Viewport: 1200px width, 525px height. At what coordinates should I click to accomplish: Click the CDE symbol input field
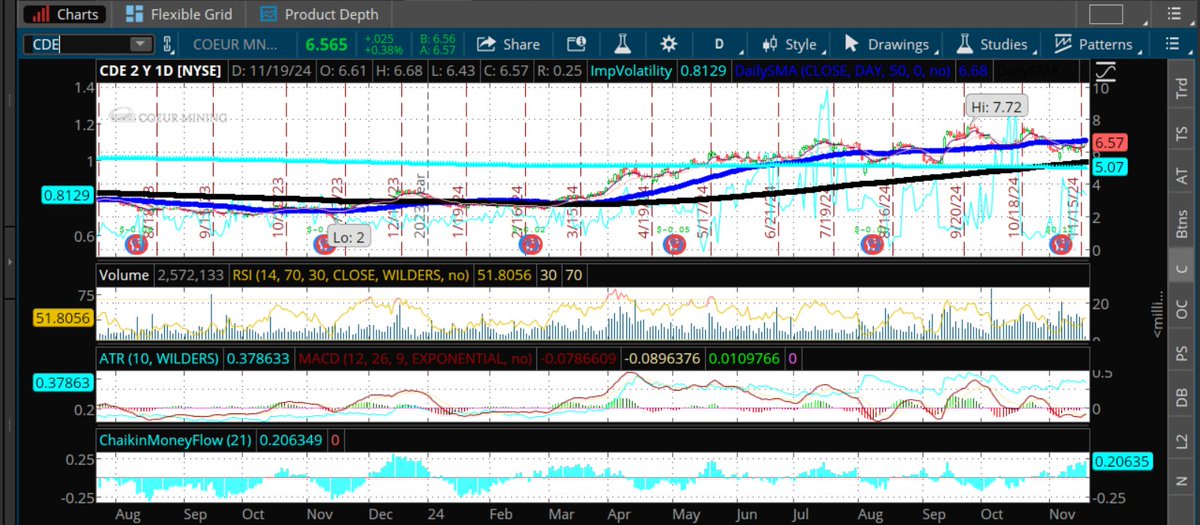(76, 44)
